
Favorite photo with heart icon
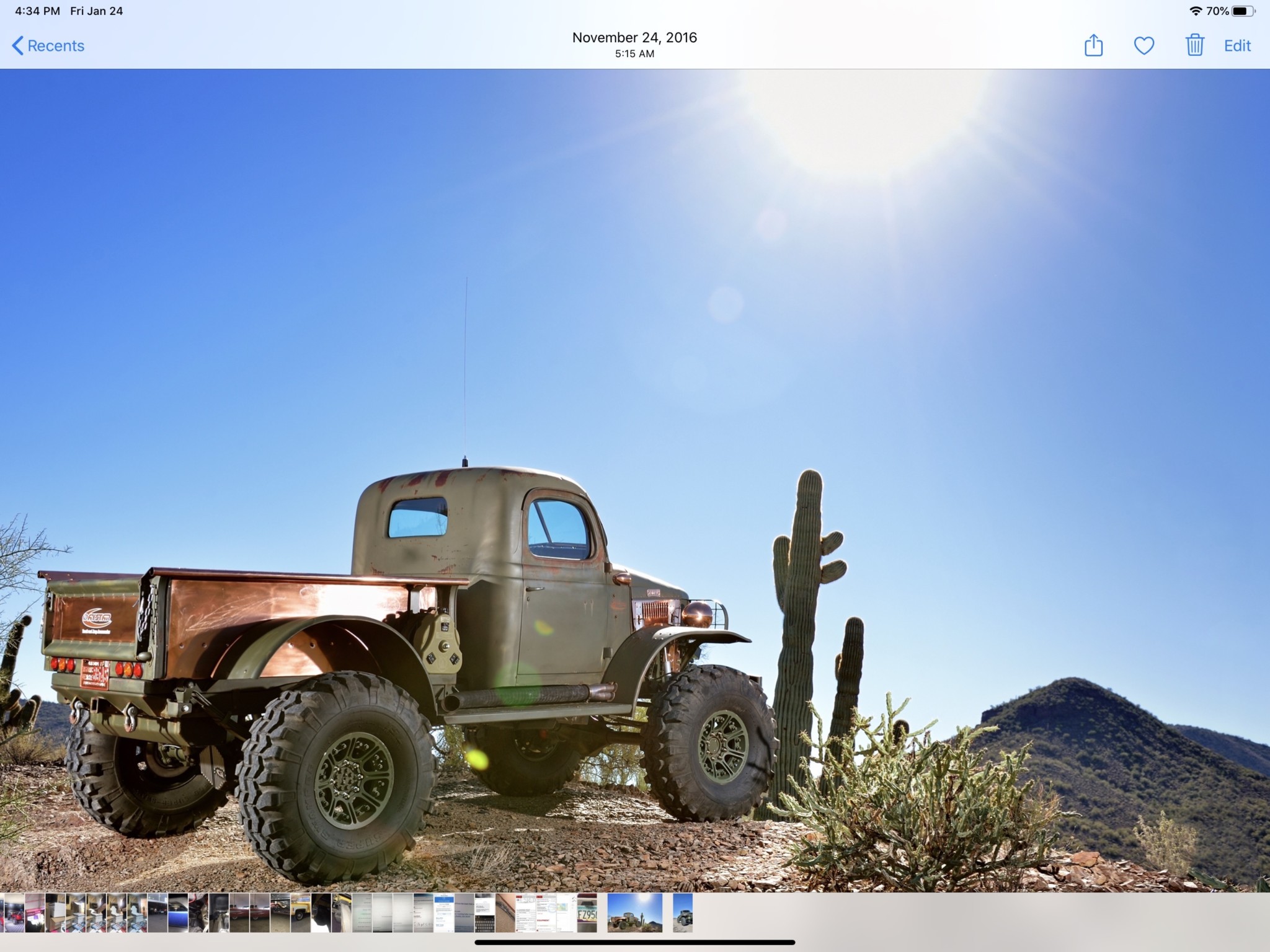coord(1143,45)
